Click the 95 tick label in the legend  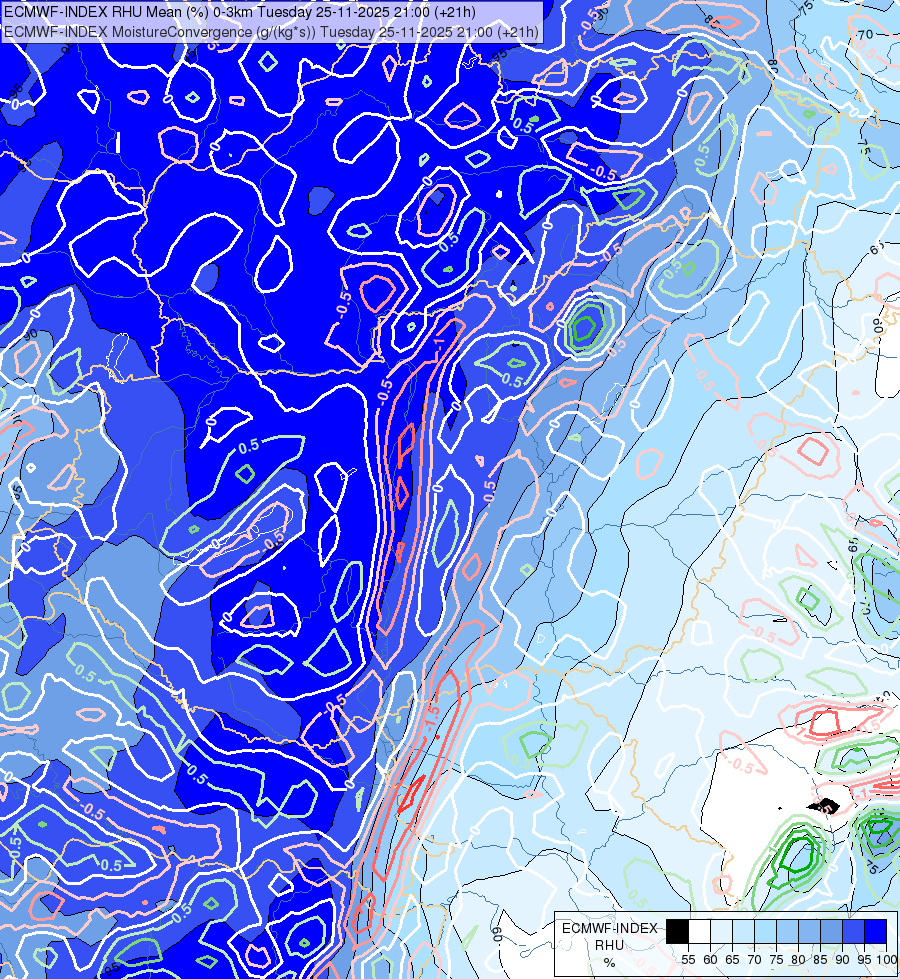pyautogui.click(x=864, y=960)
